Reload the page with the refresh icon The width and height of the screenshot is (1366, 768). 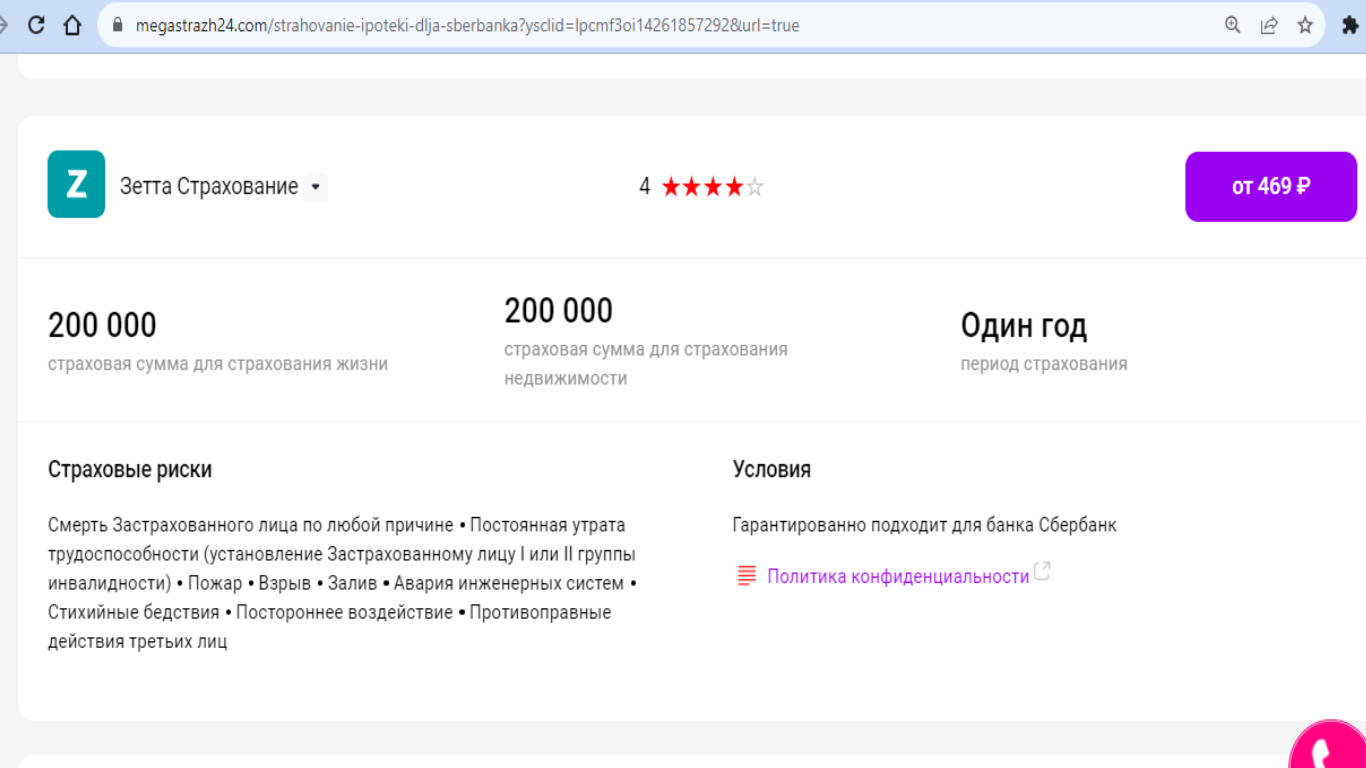(36, 25)
